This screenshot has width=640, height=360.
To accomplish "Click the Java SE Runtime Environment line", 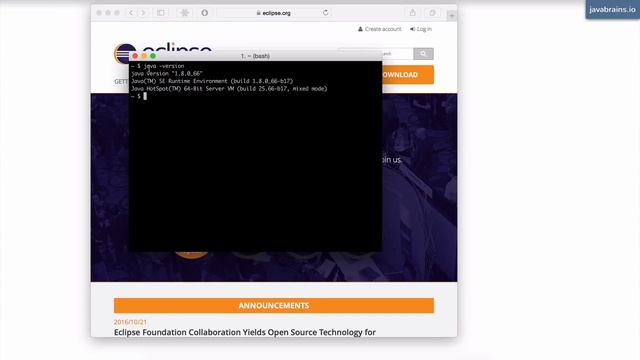I will 212,81.
